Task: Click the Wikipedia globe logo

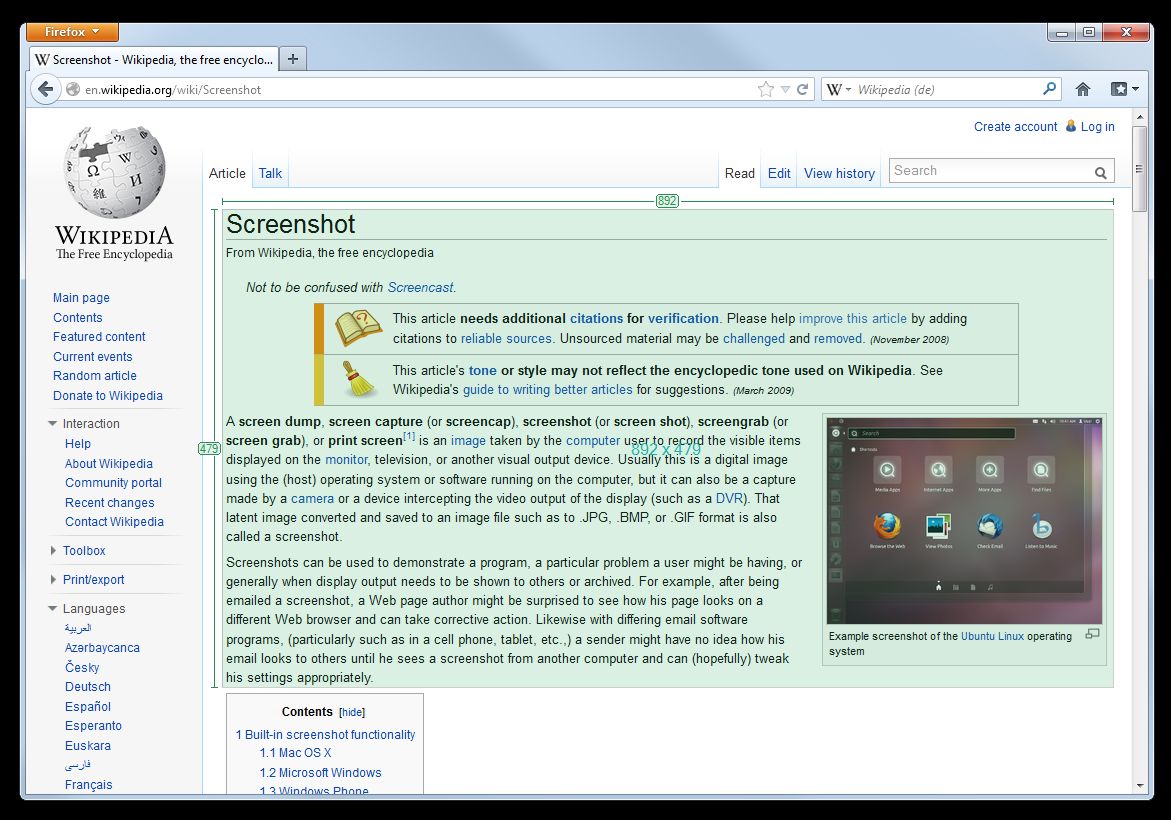Action: point(114,174)
